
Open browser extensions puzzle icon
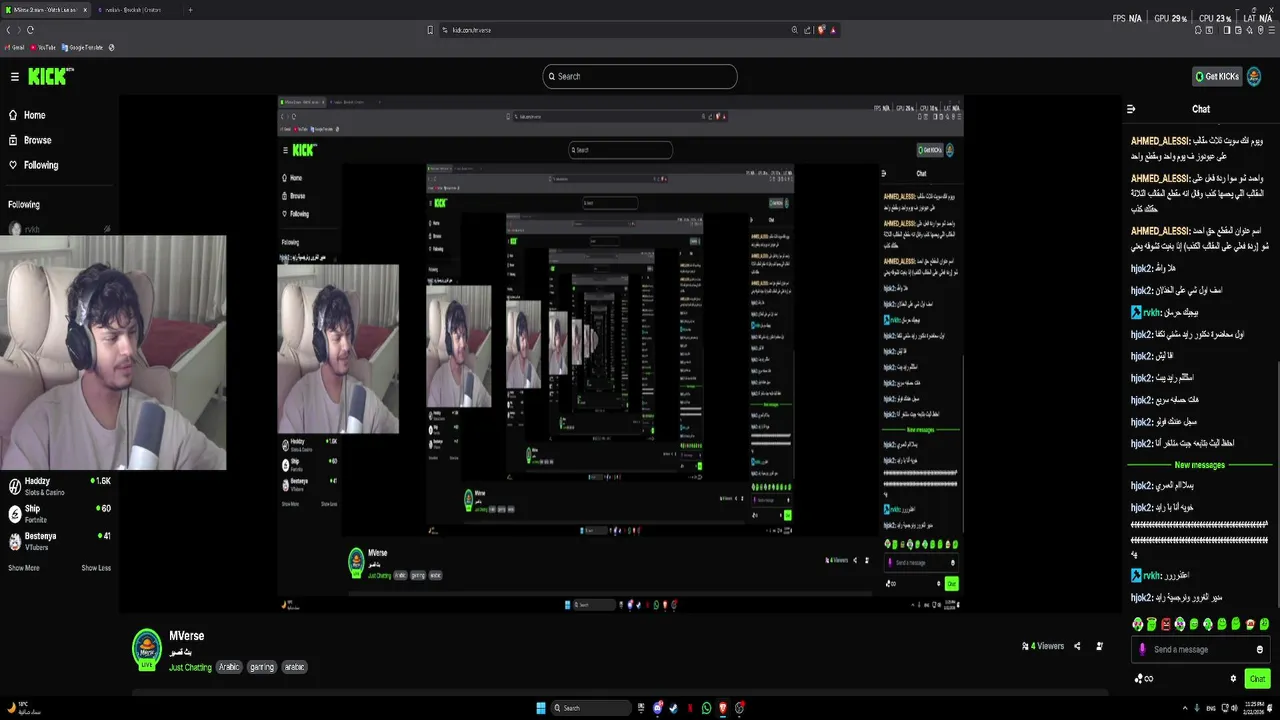pos(1199,30)
